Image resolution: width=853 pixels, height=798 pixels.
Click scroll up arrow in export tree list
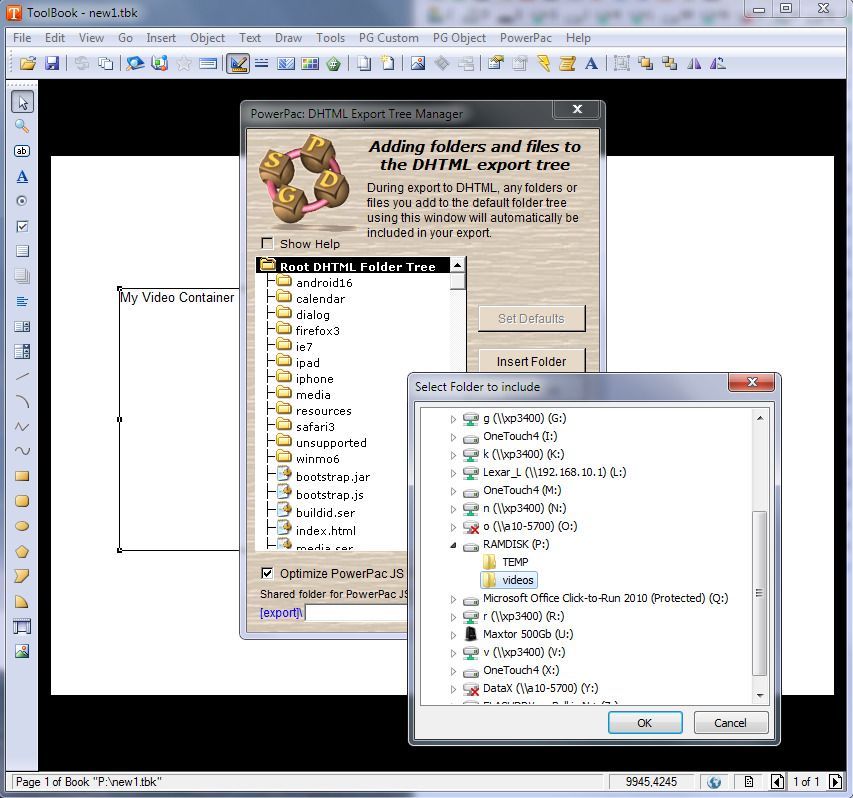tap(458, 265)
